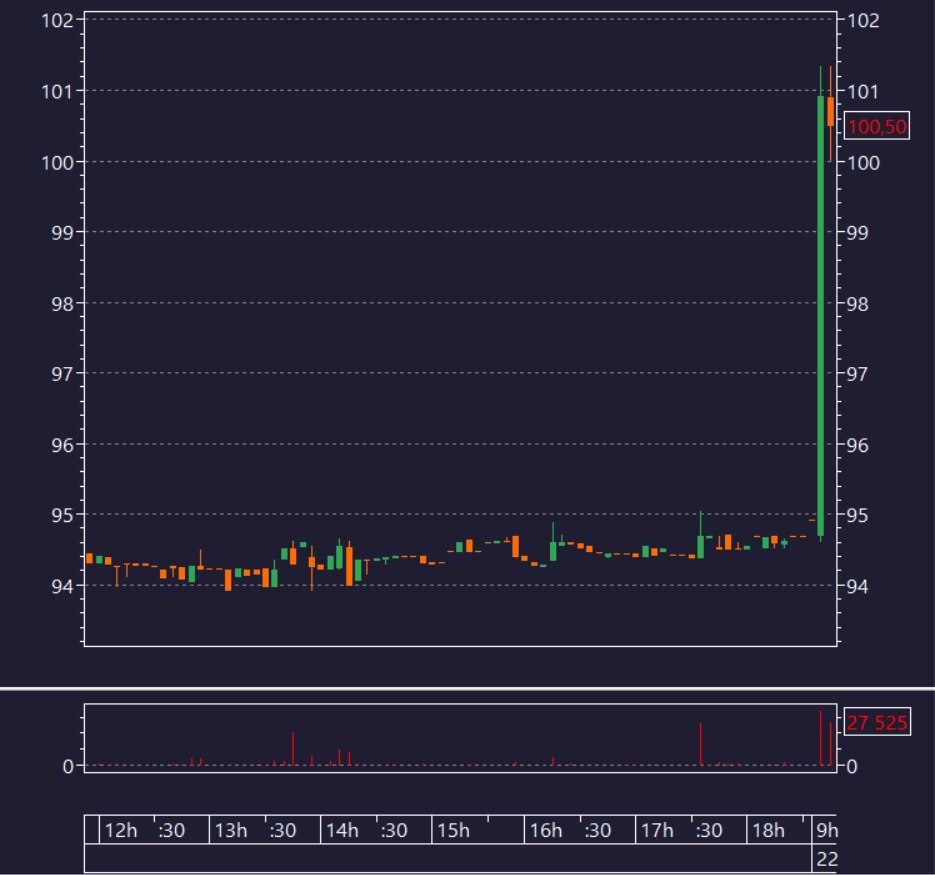Select the 12h label on the time axis
This screenshot has width=935, height=875.
click(120, 830)
